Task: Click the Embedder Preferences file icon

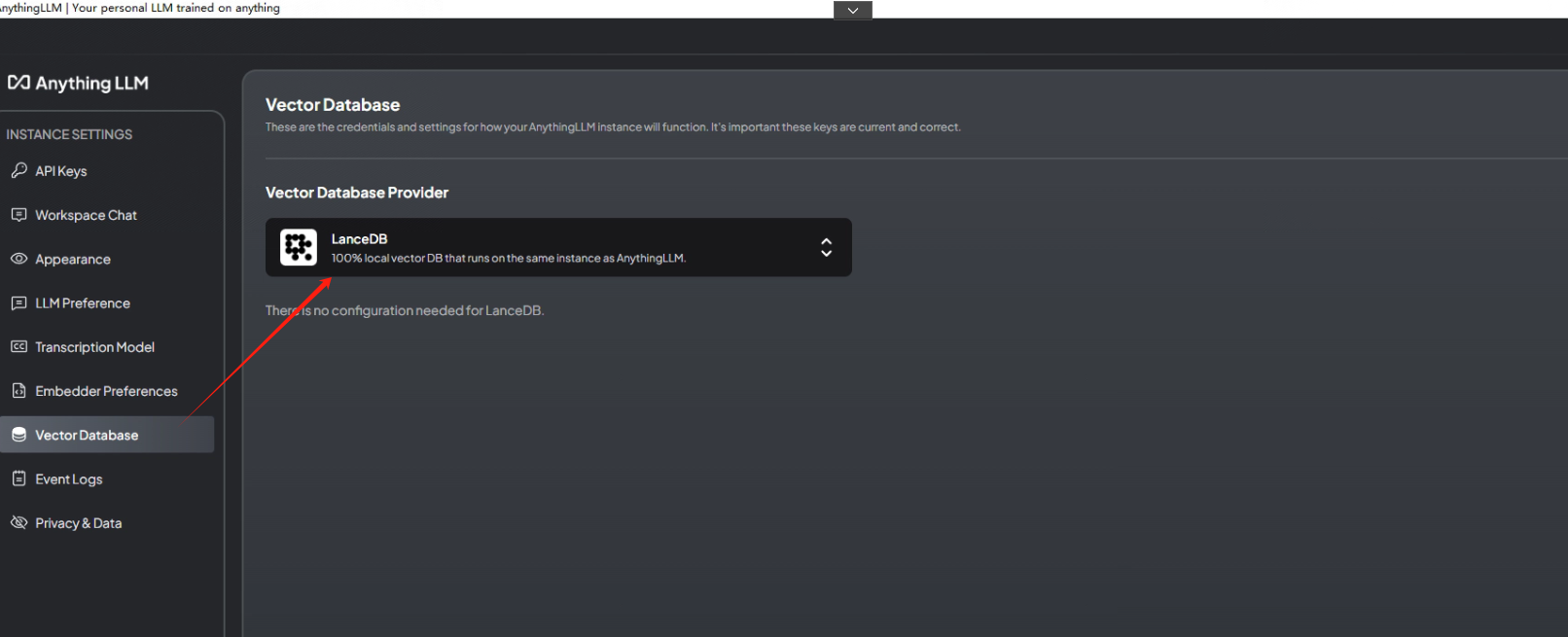Action: pyautogui.click(x=18, y=390)
